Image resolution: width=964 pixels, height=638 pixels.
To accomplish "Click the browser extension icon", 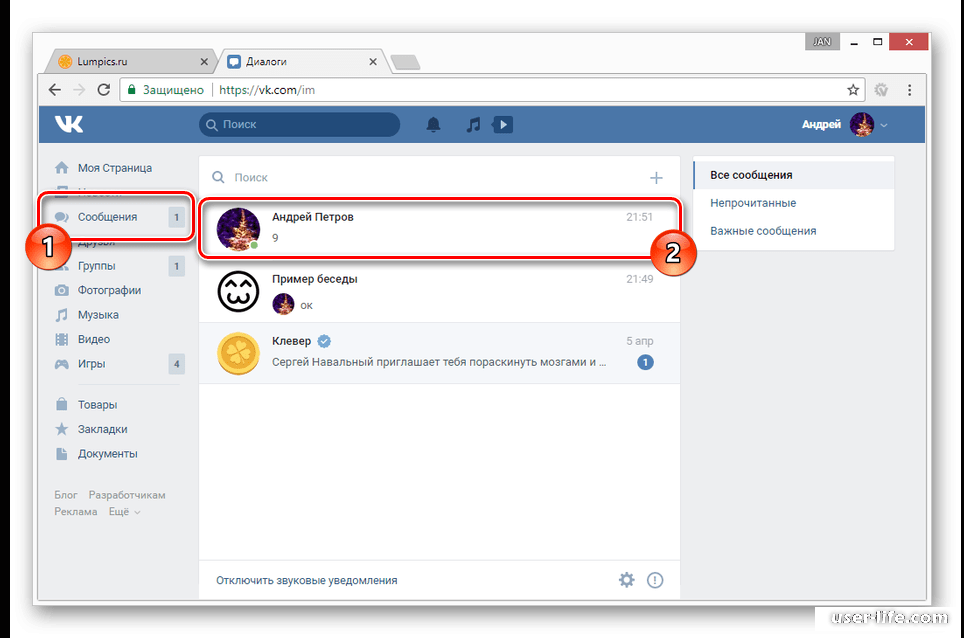I will (x=882, y=90).
